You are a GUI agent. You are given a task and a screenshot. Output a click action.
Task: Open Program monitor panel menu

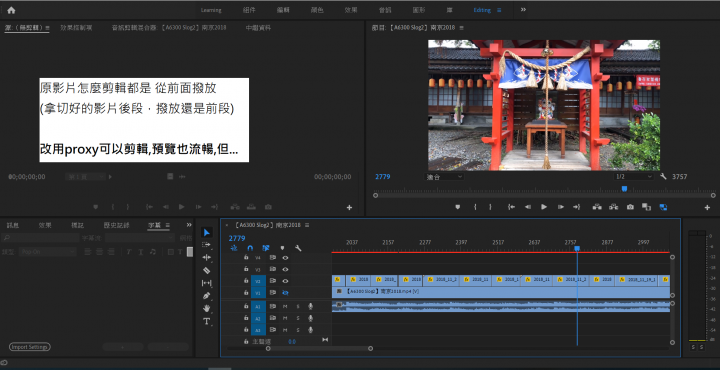(461, 28)
